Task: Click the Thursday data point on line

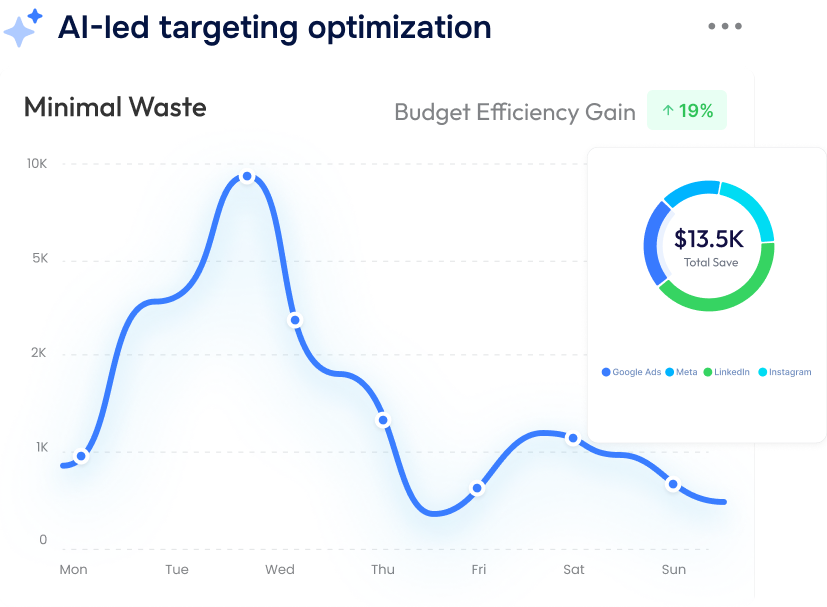Action: (x=382, y=420)
